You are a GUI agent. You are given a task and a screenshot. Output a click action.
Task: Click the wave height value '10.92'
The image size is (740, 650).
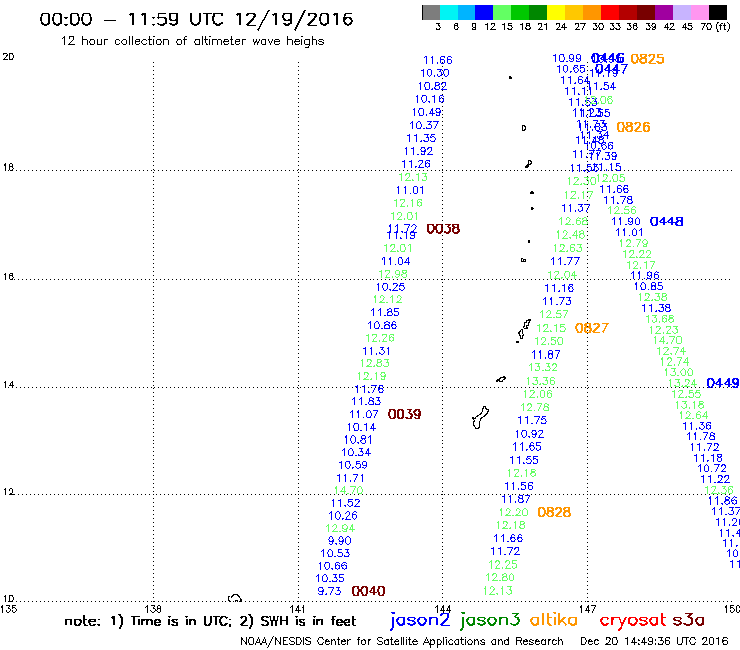coord(529,433)
